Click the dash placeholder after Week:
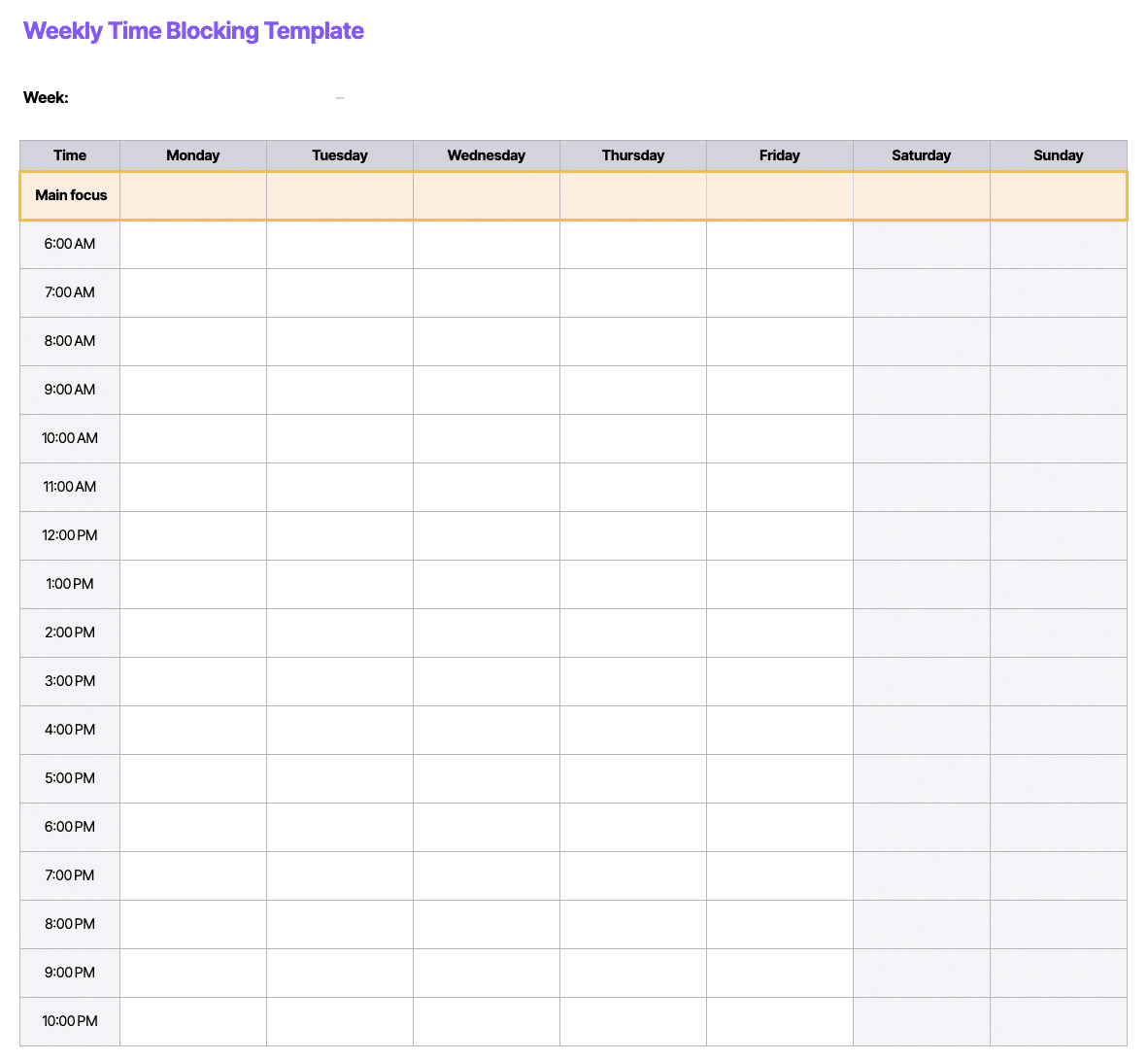1148x1061 pixels. pyautogui.click(x=340, y=98)
